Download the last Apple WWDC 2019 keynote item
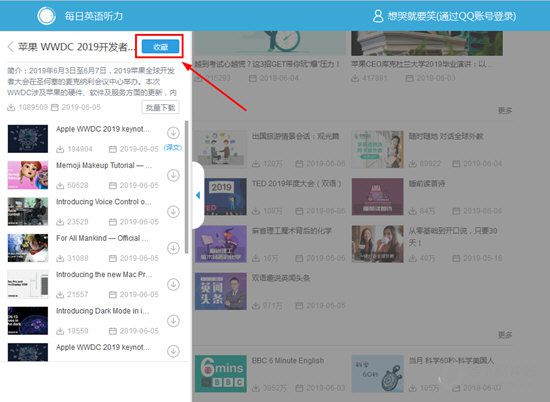Image resolution: width=550 pixels, height=402 pixels. point(173,351)
